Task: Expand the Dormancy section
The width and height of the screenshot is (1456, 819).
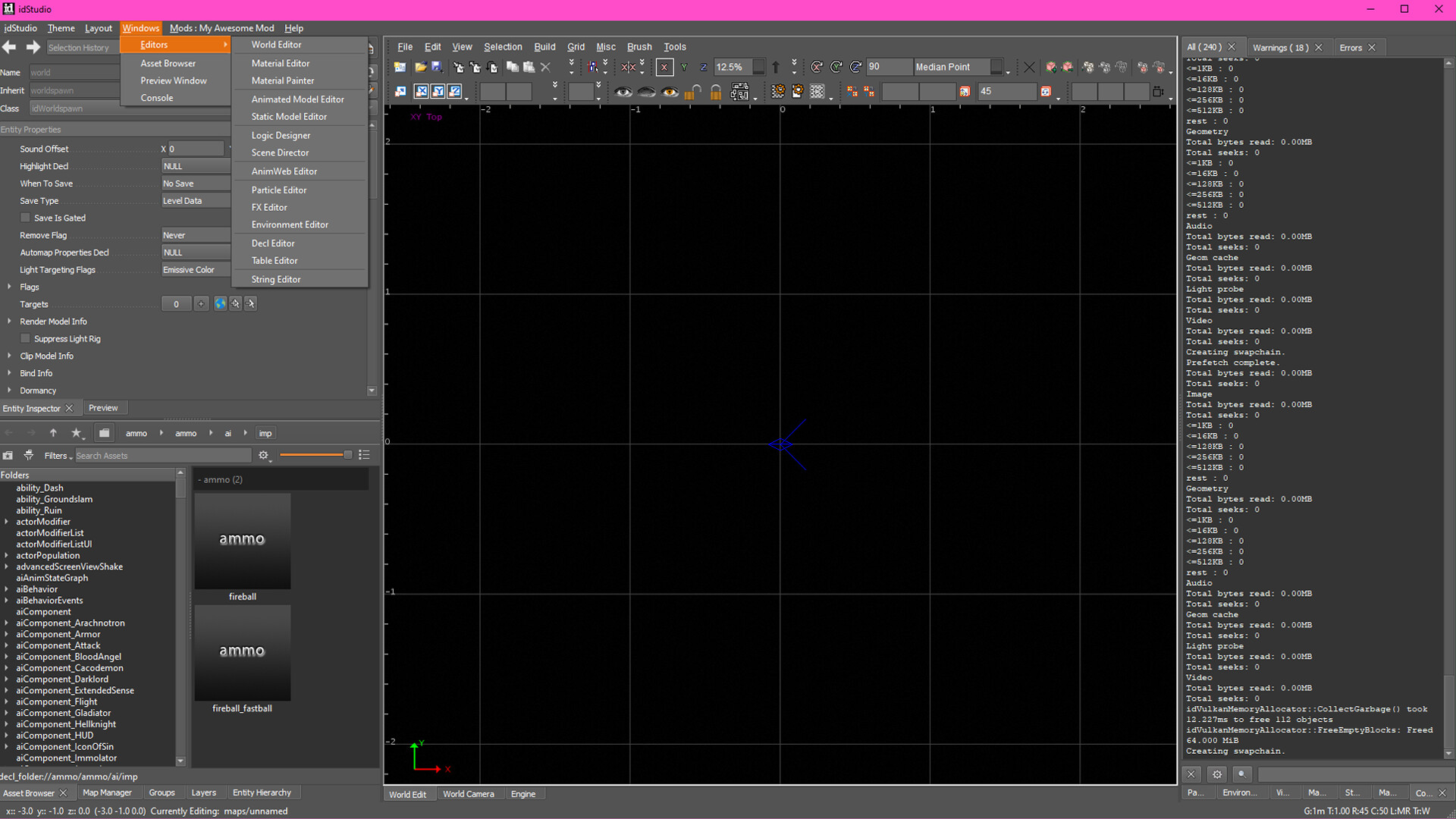Action: [x=8, y=390]
